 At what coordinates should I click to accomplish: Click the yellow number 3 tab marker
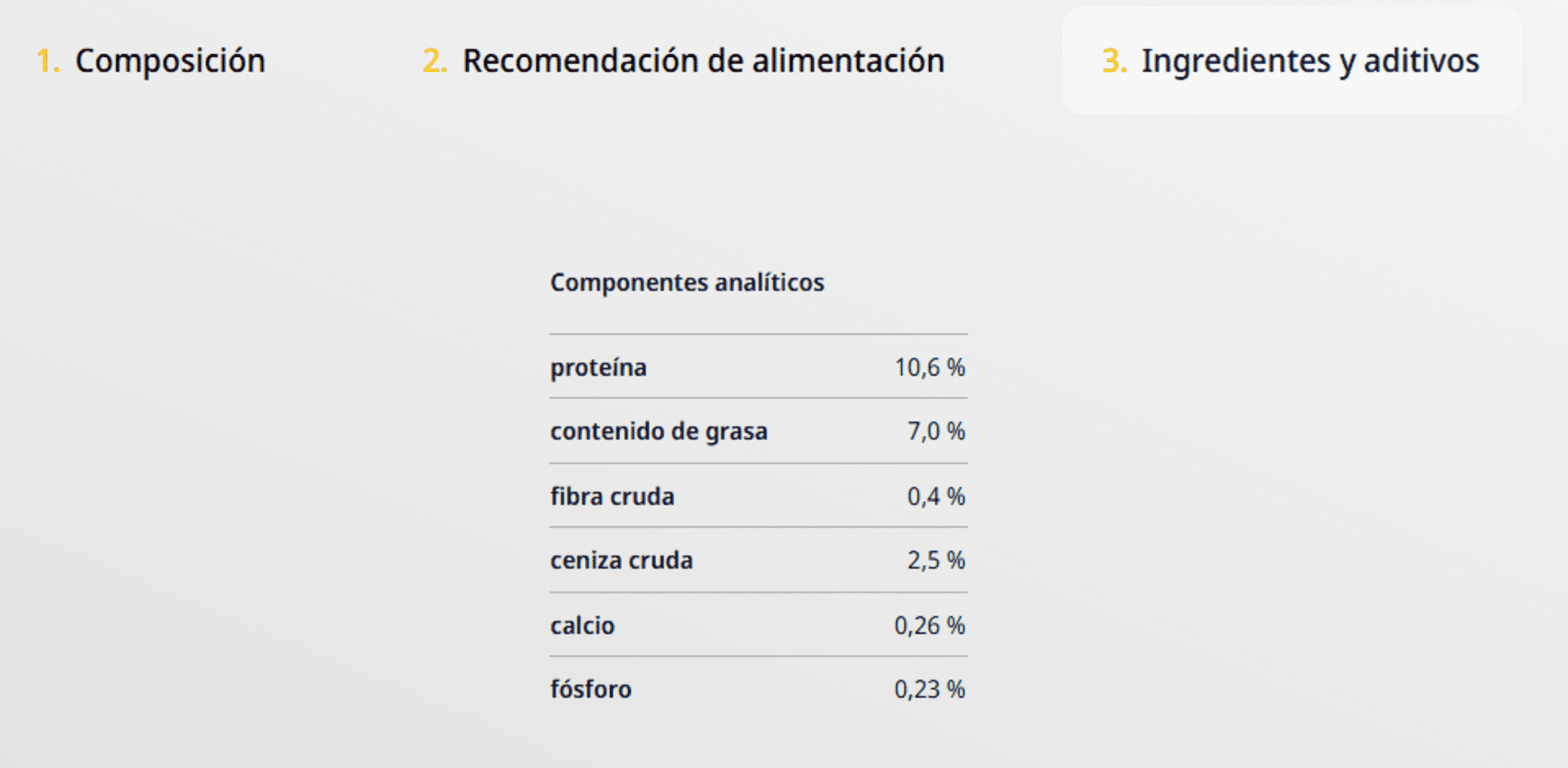point(1114,61)
